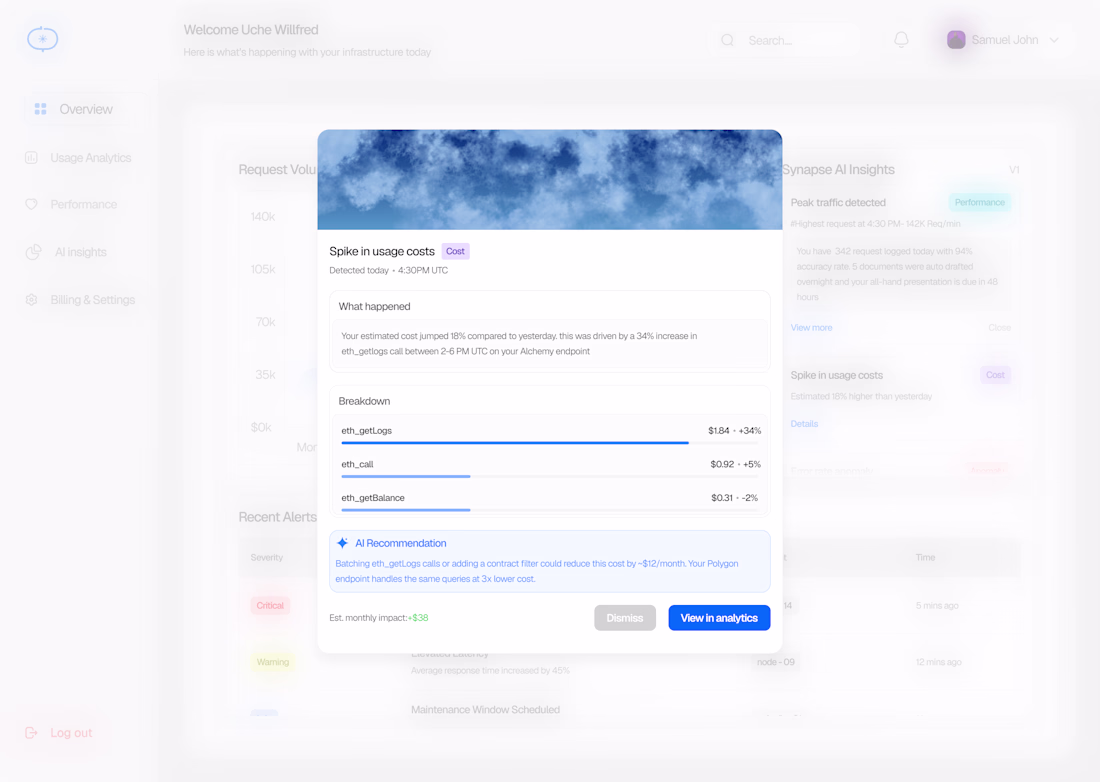Image resolution: width=1100 pixels, height=782 pixels.
Task: Click the Synapse logo icon in the sidebar
Action: (x=43, y=39)
